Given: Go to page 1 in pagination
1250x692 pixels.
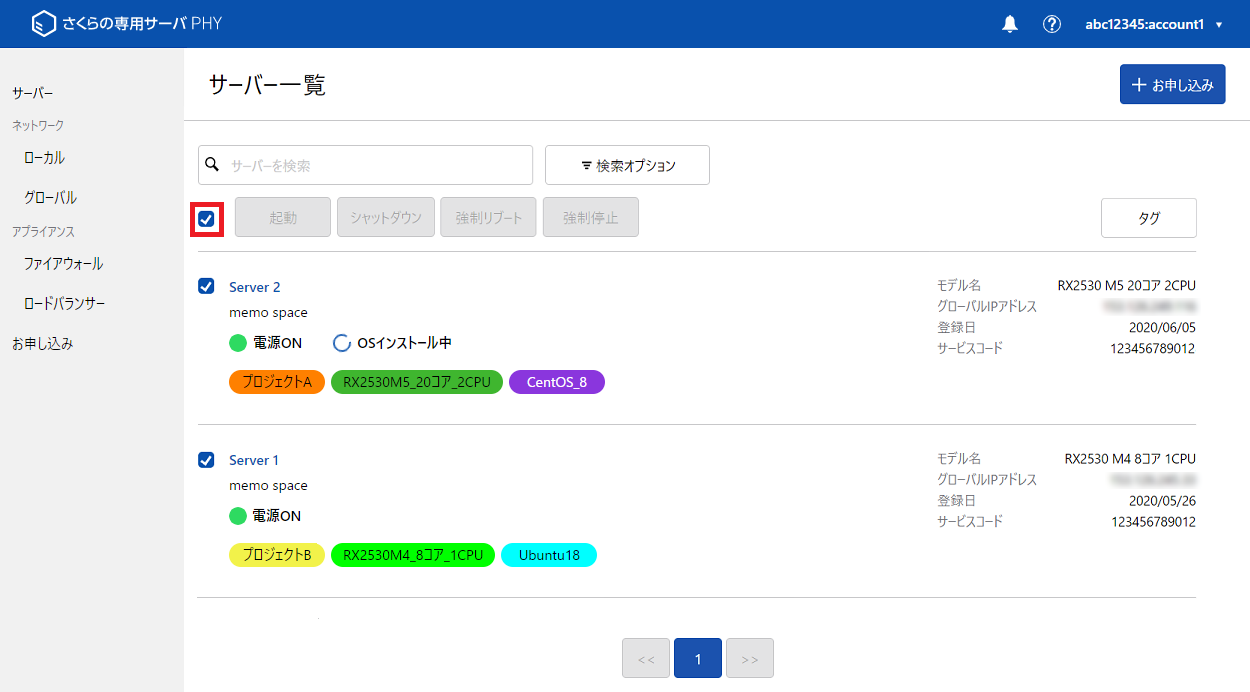Looking at the screenshot, I should click(698, 659).
